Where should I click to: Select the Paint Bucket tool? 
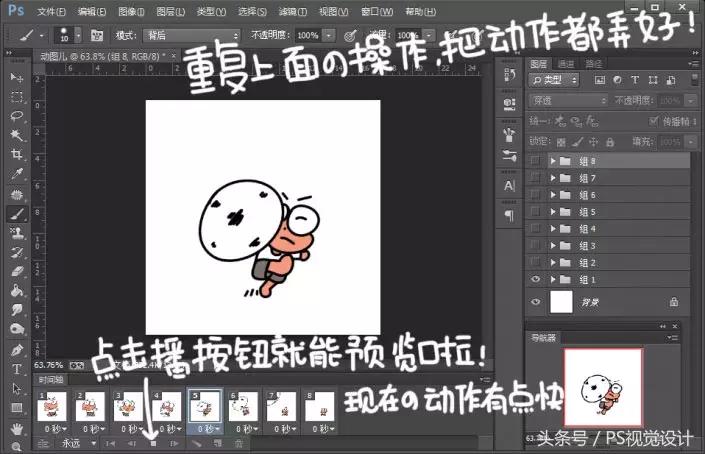17,291
